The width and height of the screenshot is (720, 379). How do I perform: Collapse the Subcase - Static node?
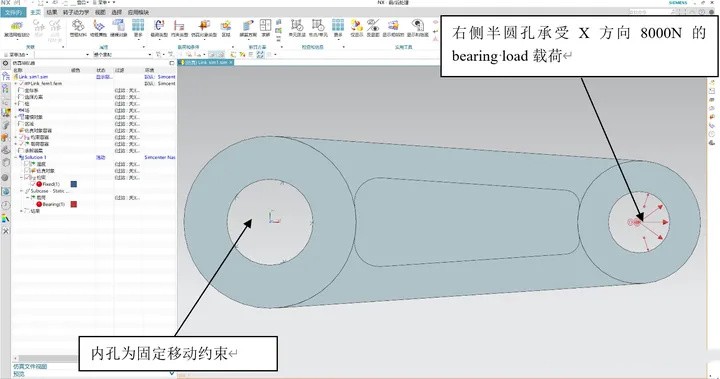(x=22, y=191)
